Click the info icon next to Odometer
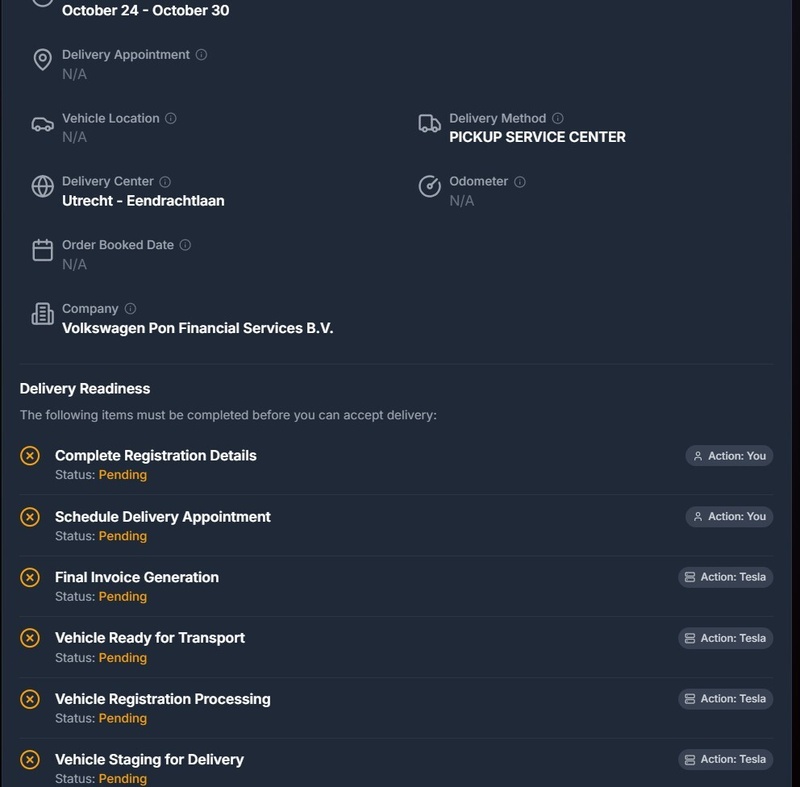The height and width of the screenshot is (787, 800). click(x=520, y=182)
